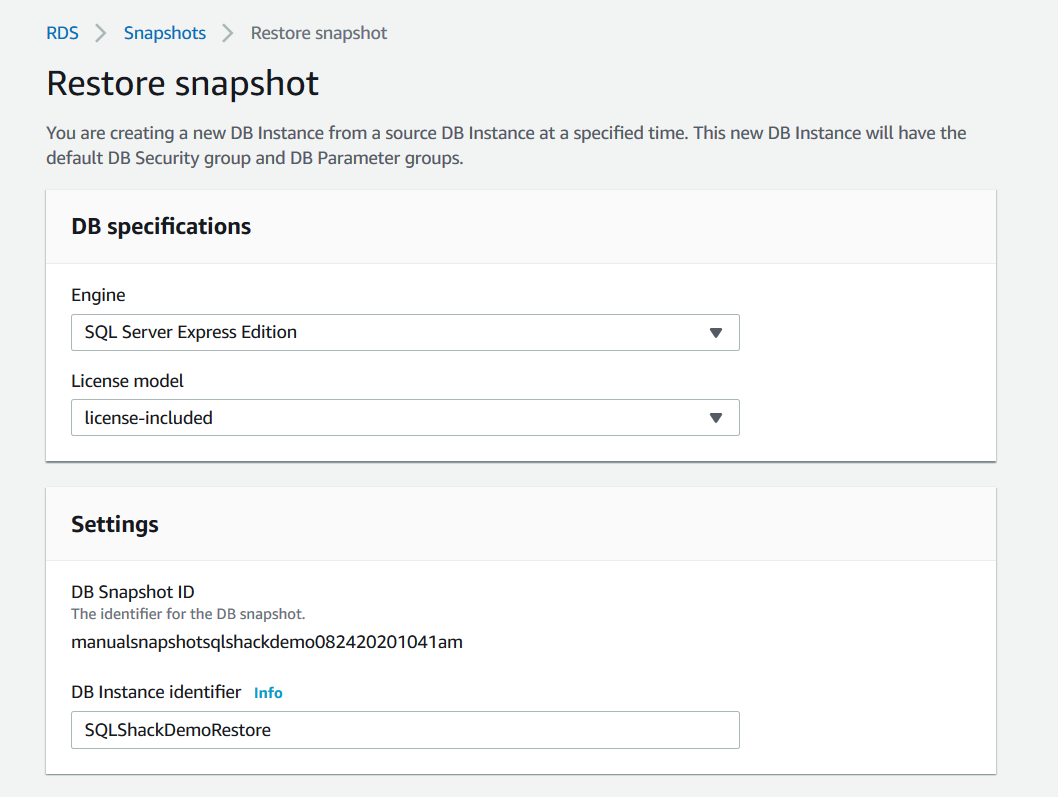Click the DB specifications section header
The height and width of the screenshot is (797, 1058).
(161, 227)
